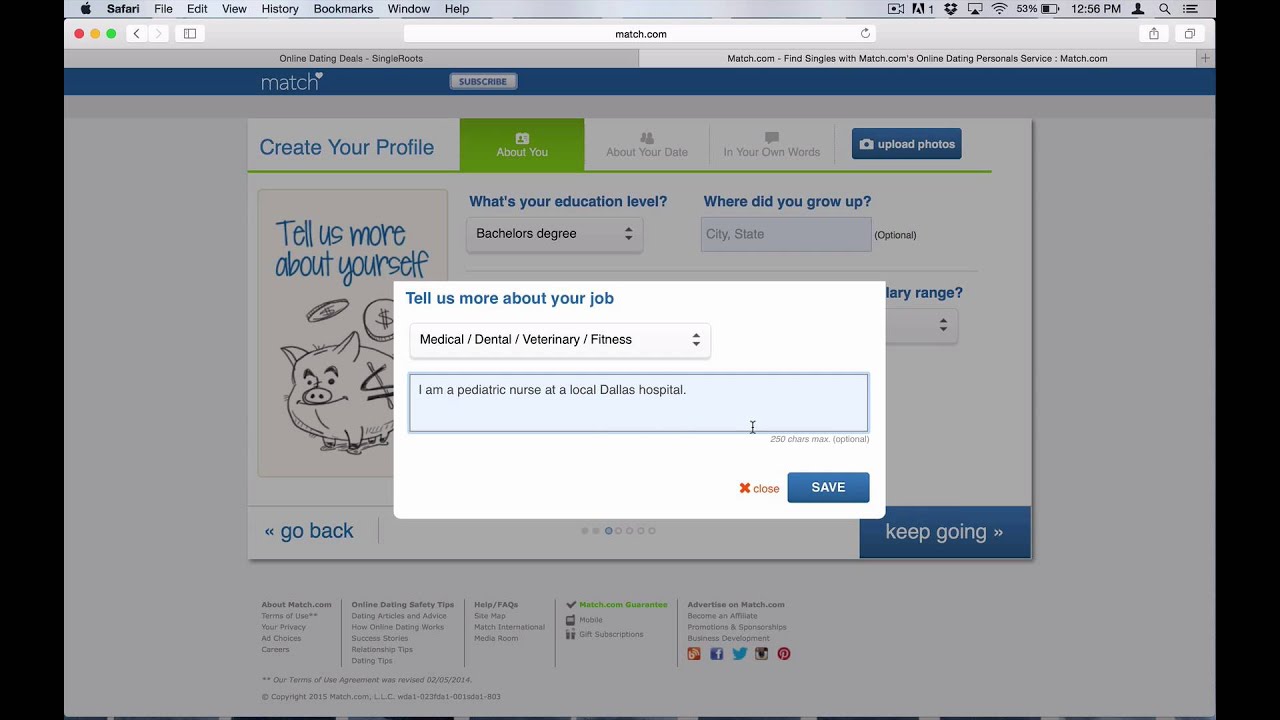Select the About Your Date tab
The height and width of the screenshot is (720, 1280).
pyautogui.click(x=647, y=145)
